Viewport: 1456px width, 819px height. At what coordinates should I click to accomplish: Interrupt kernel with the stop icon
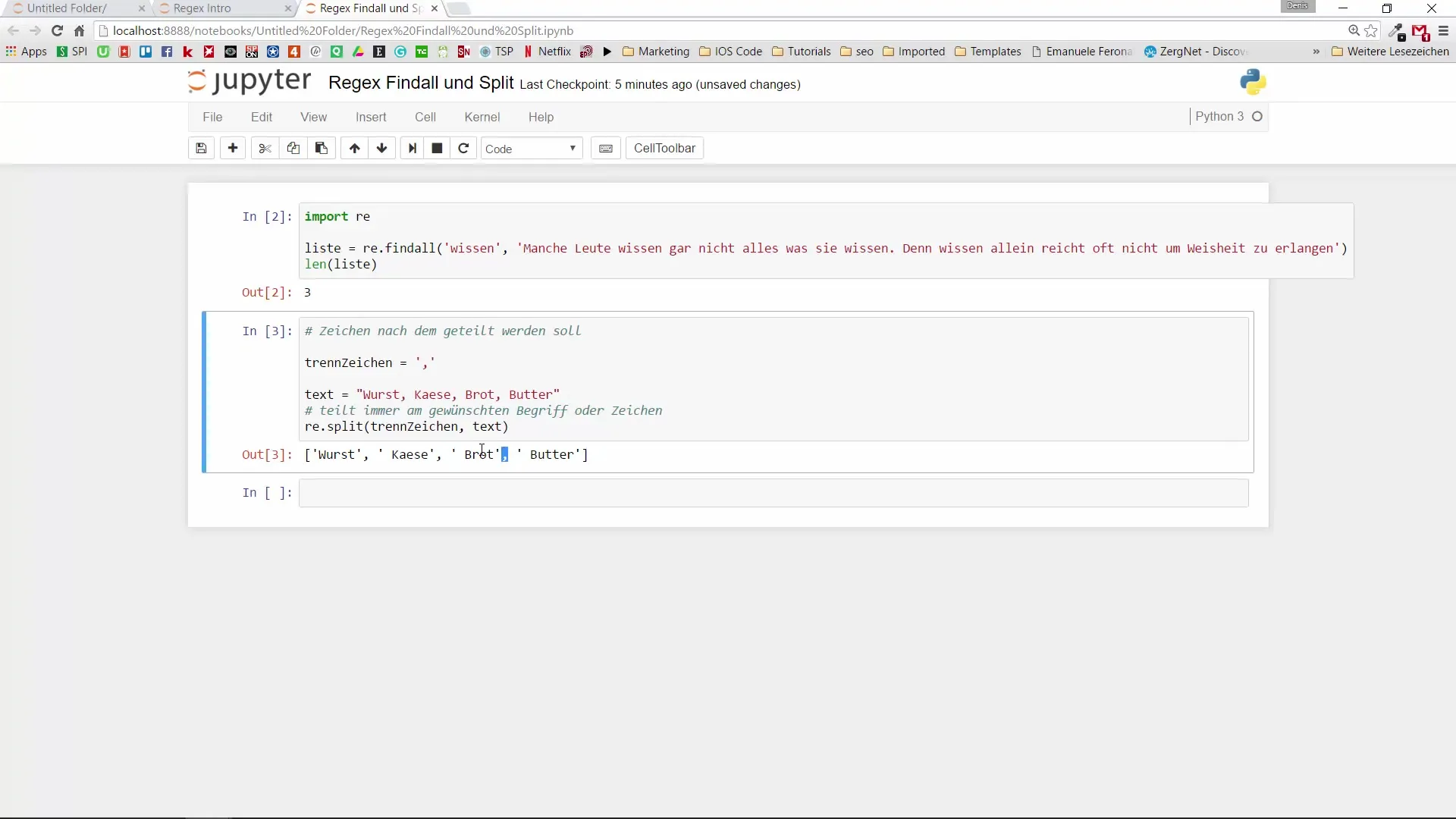click(x=437, y=149)
